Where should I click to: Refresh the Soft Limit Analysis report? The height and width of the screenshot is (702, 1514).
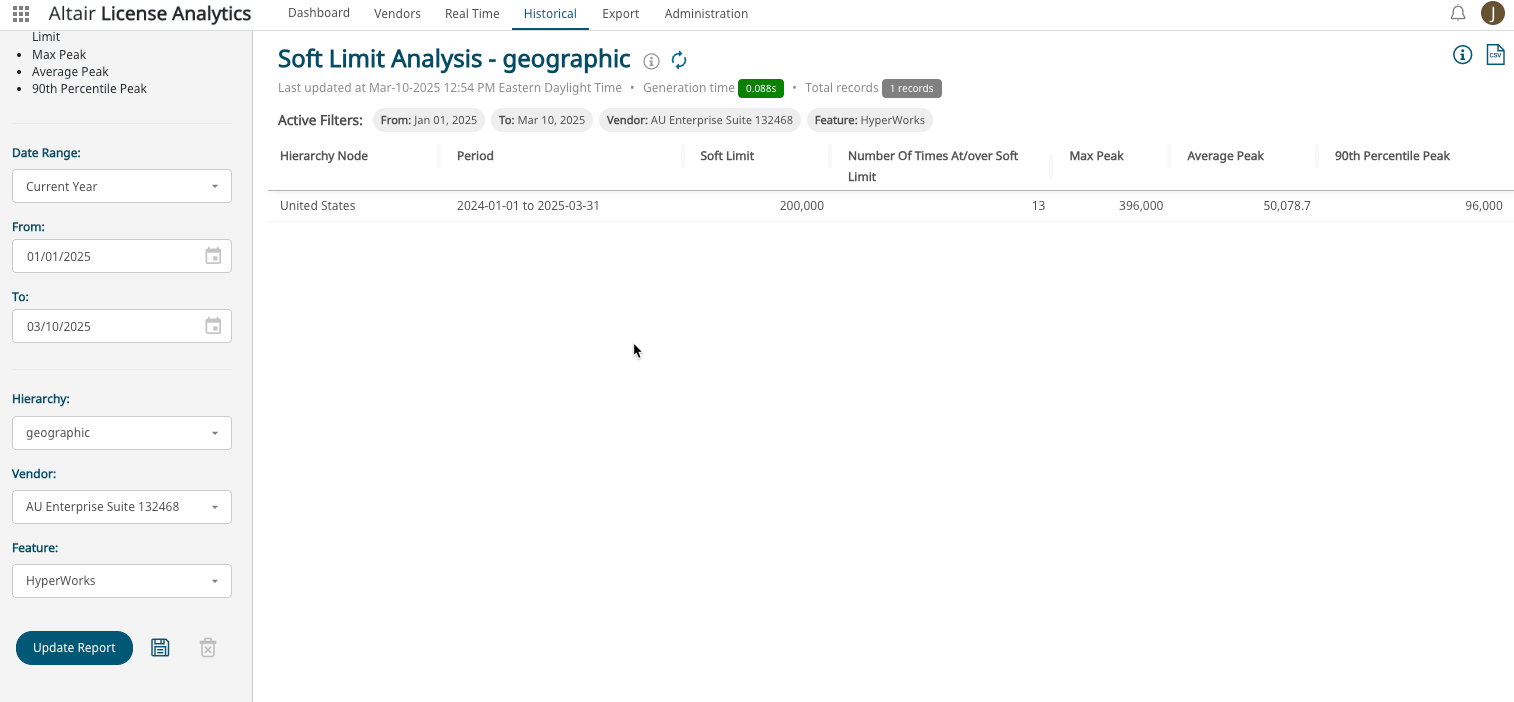tap(679, 60)
